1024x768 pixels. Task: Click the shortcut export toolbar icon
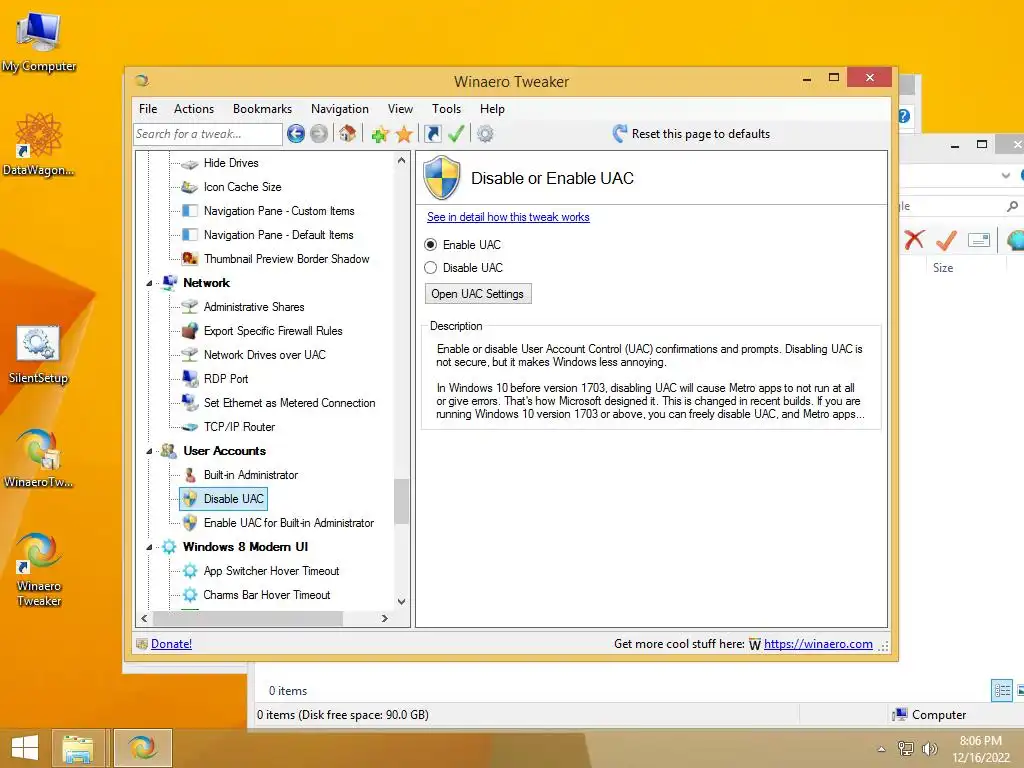[432, 134]
